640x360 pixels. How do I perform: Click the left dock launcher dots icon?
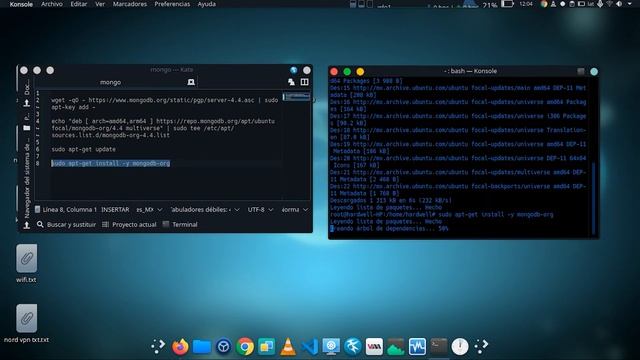158,346
